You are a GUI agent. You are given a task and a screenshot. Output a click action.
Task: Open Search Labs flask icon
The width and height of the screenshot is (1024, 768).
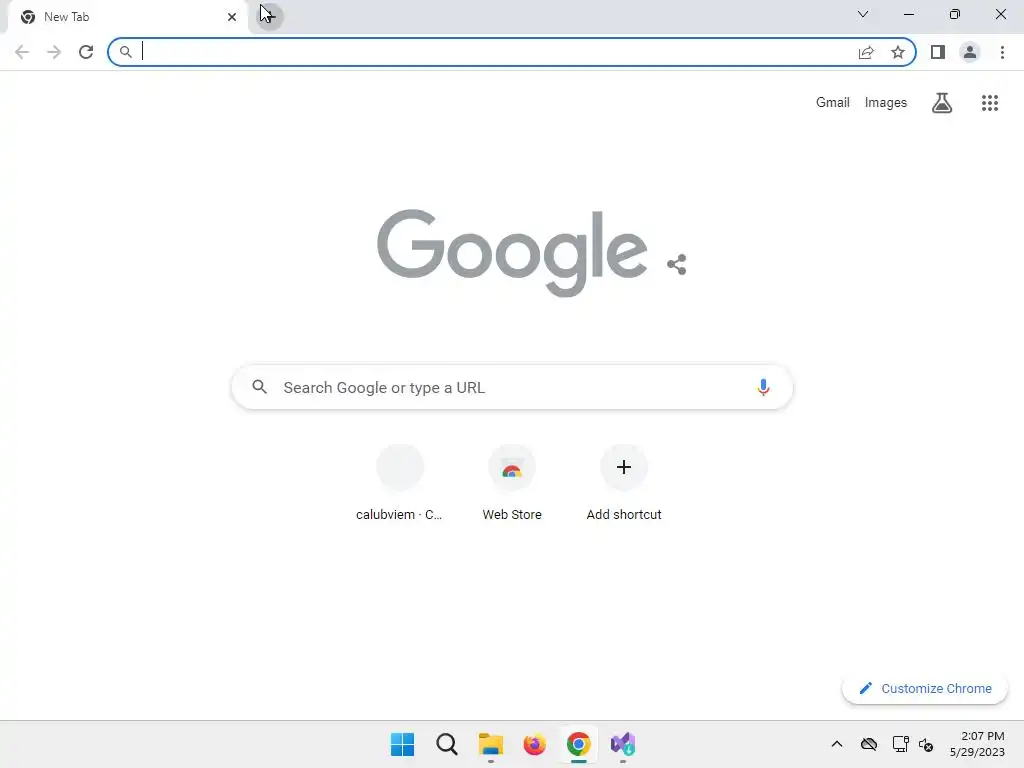942,103
